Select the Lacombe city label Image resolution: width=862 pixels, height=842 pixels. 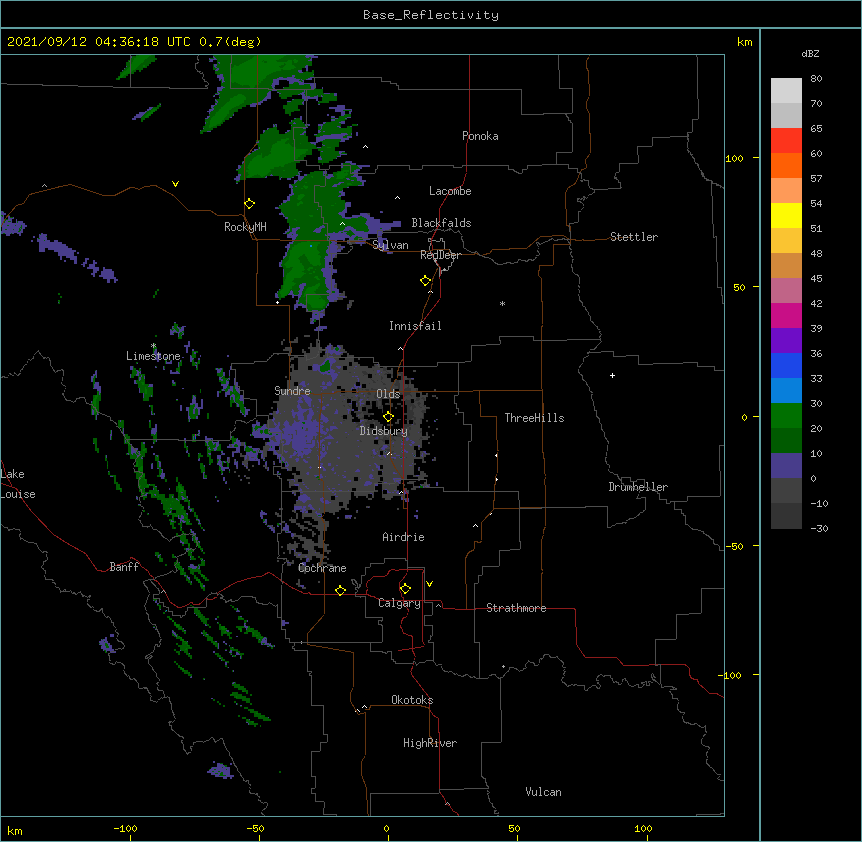click(450, 191)
